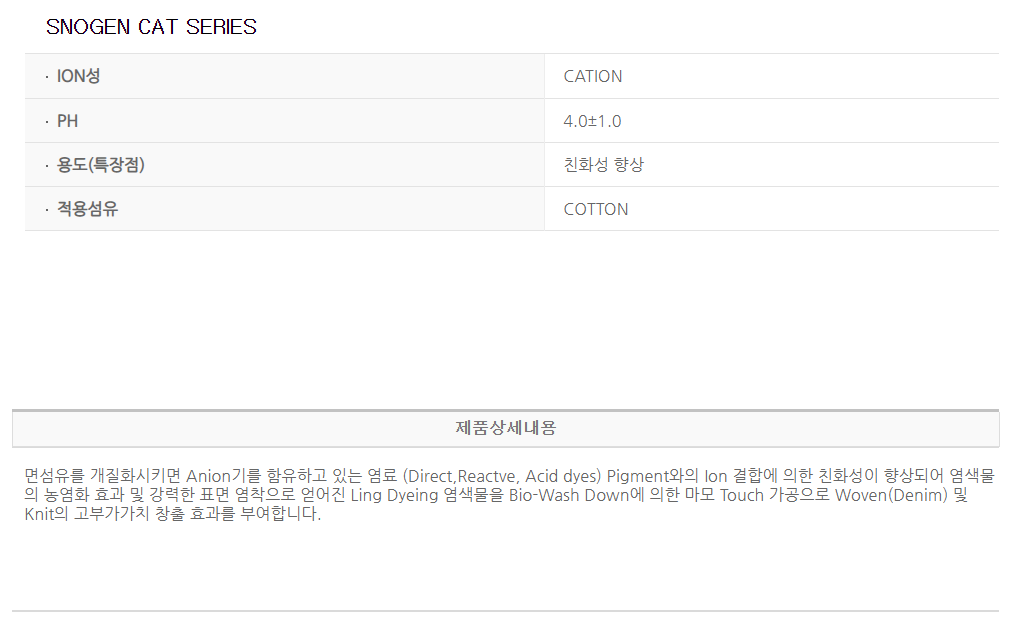
Task: Select the COTTON value cell
Action: pos(596,209)
